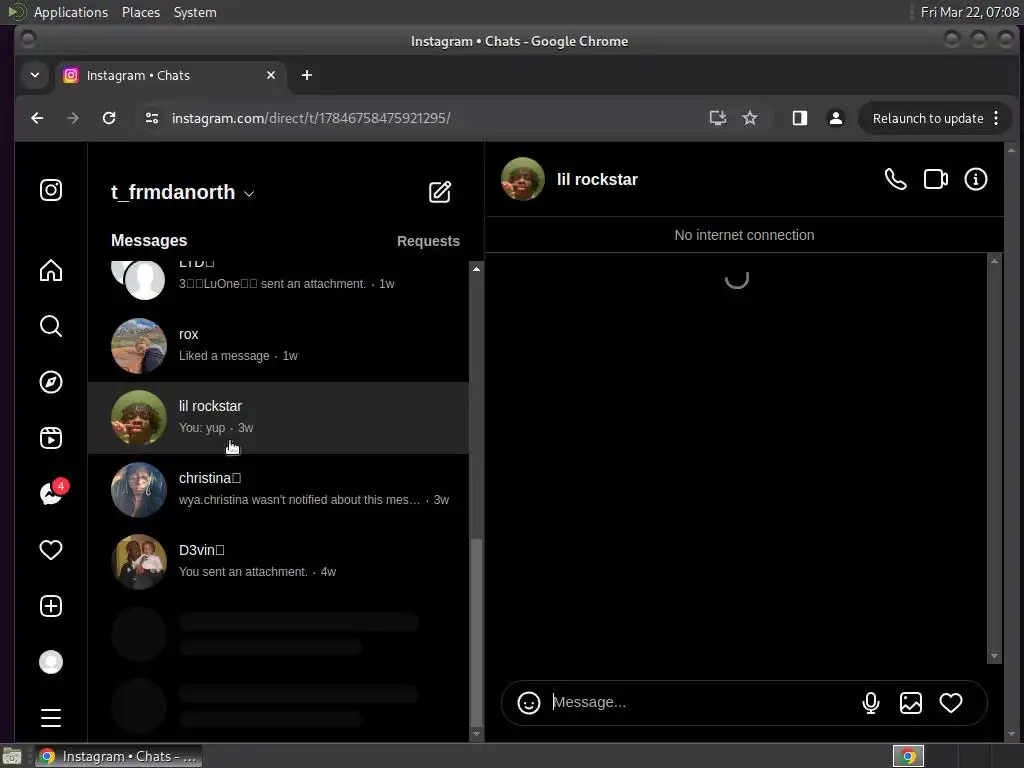1024x768 pixels.
Task: Go back to the previous page
Action: [37, 118]
